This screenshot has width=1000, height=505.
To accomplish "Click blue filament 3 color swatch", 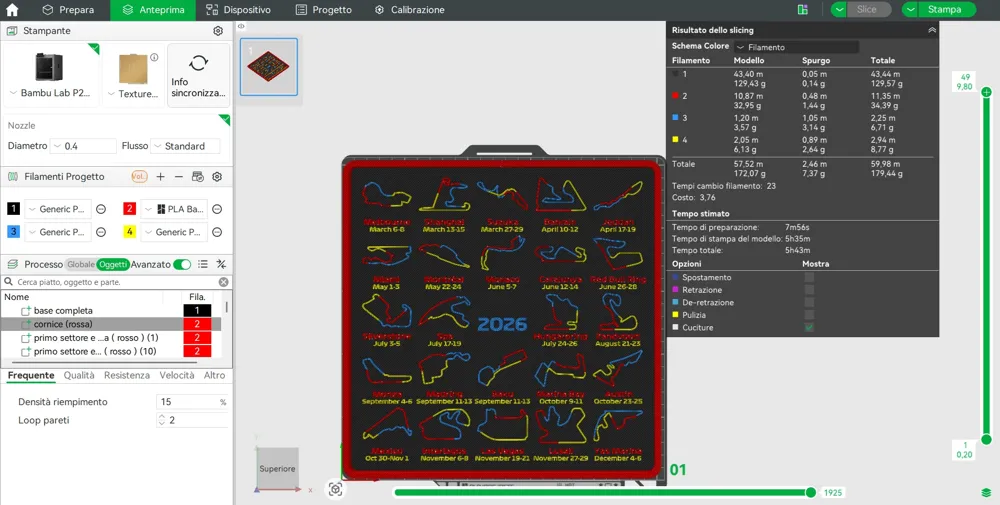I will (x=13, y=232).
